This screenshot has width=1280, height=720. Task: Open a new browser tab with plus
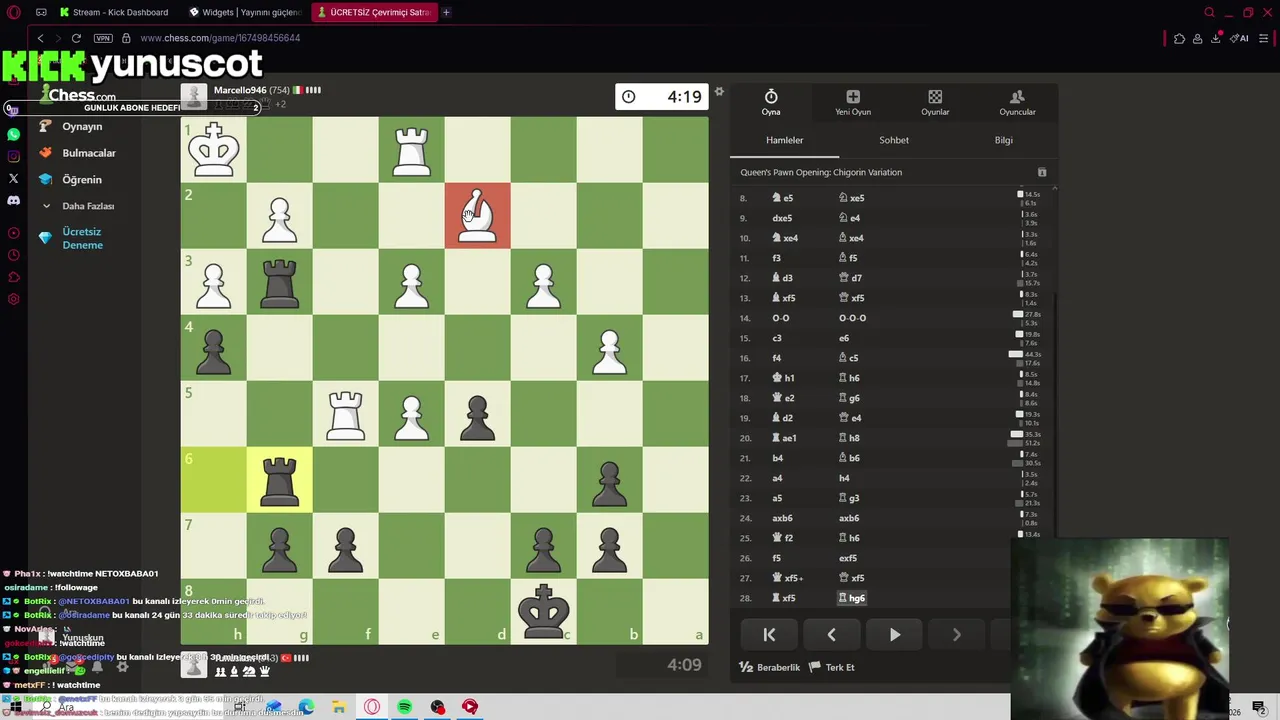click(446, 12)
